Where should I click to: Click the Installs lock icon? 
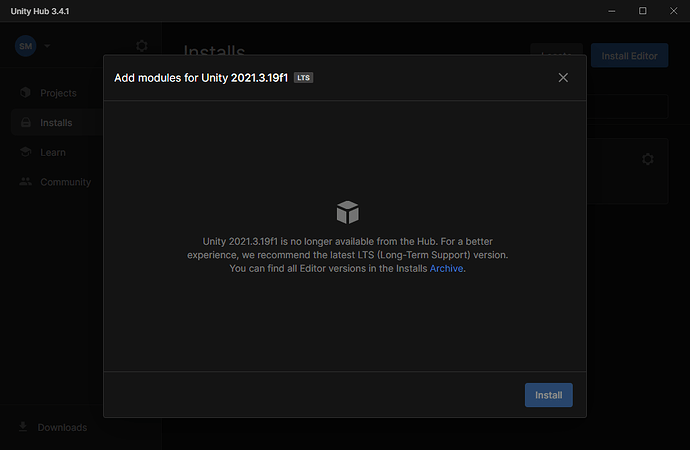(26, 122)
